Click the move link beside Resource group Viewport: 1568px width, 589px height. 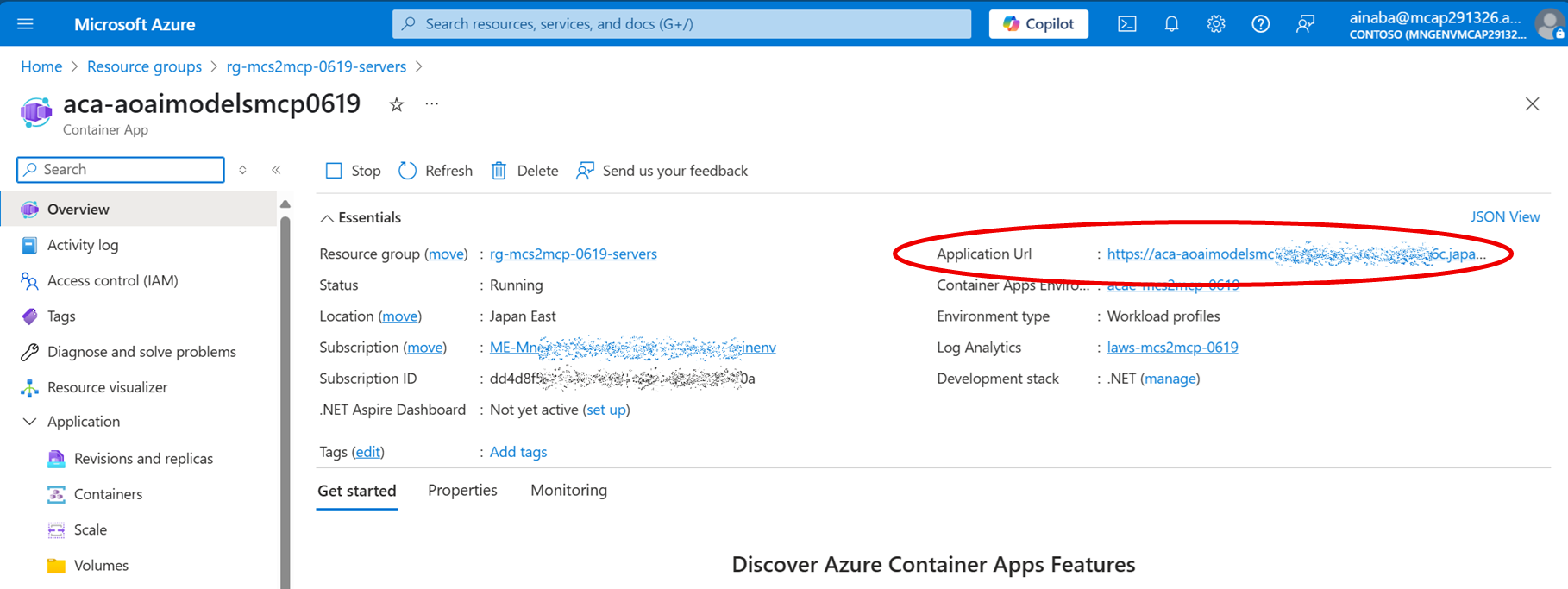point(446,254)
